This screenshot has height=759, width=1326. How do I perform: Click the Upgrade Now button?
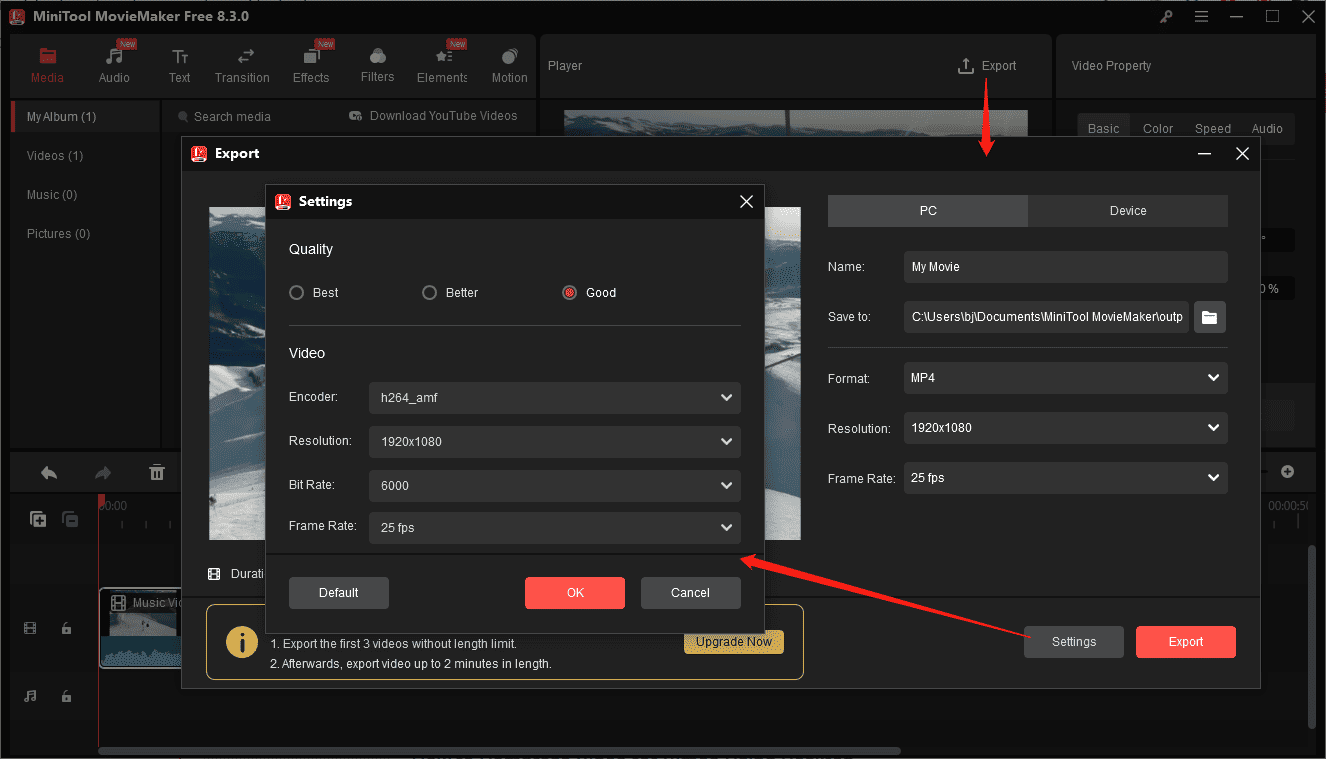(x=734, y=642)
